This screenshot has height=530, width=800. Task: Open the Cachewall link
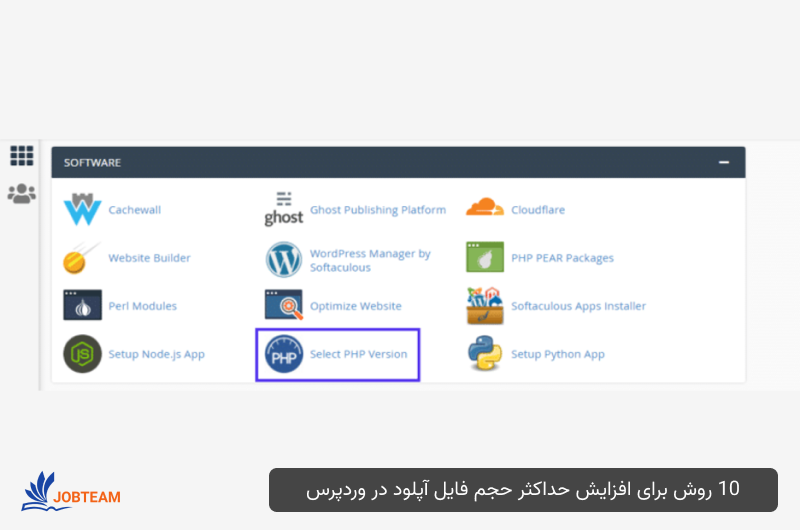pyautogui.click(x=135, y=210)
